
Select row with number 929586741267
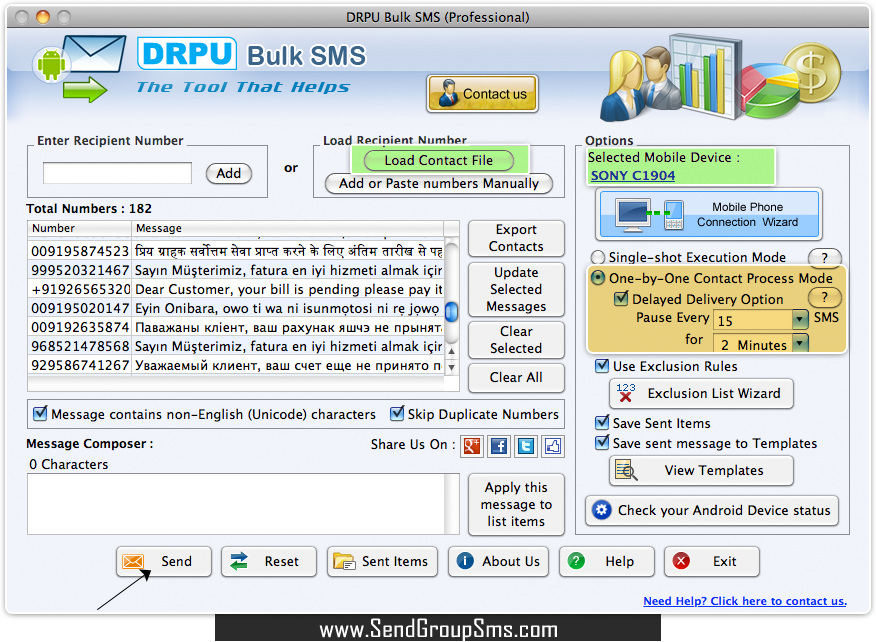click(235, 365)
